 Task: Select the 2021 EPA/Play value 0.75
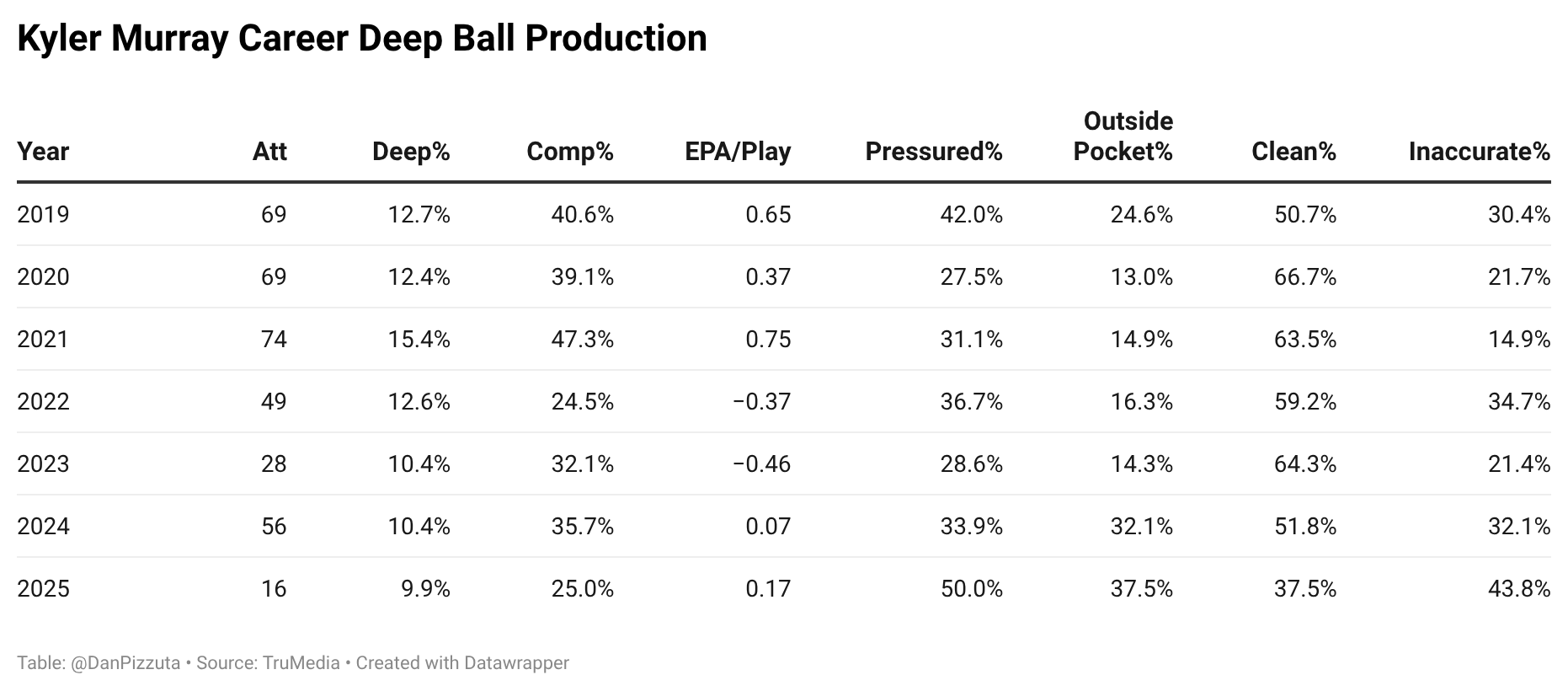[x=768, y=340]
